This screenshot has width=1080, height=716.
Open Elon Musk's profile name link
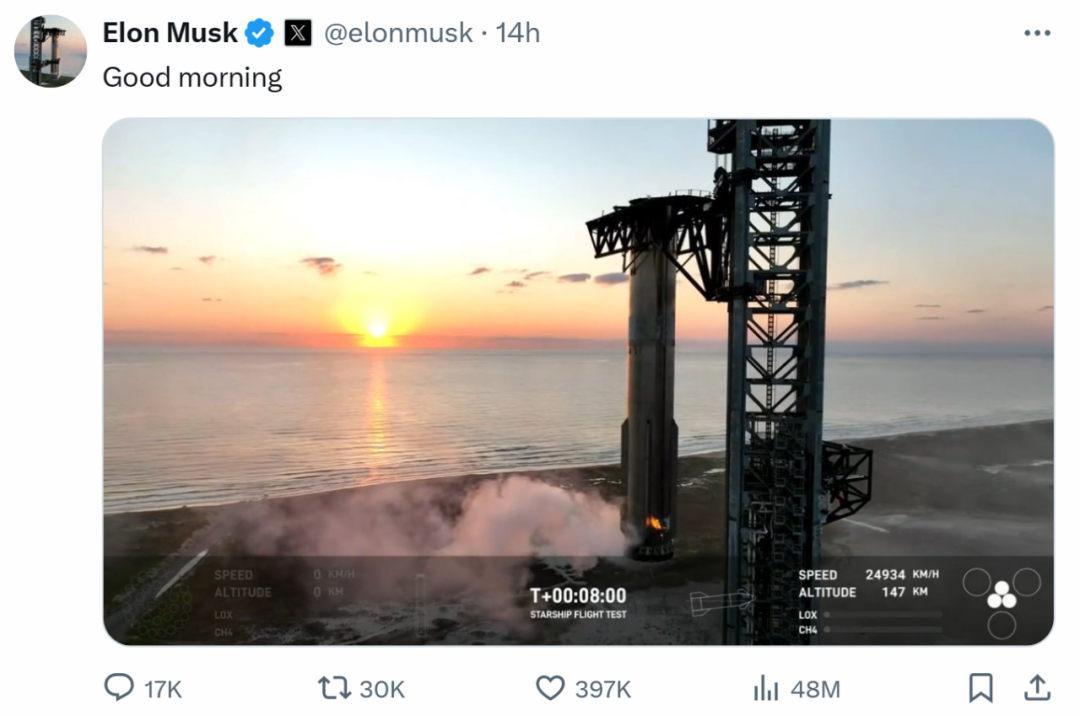tap(169, 32)
